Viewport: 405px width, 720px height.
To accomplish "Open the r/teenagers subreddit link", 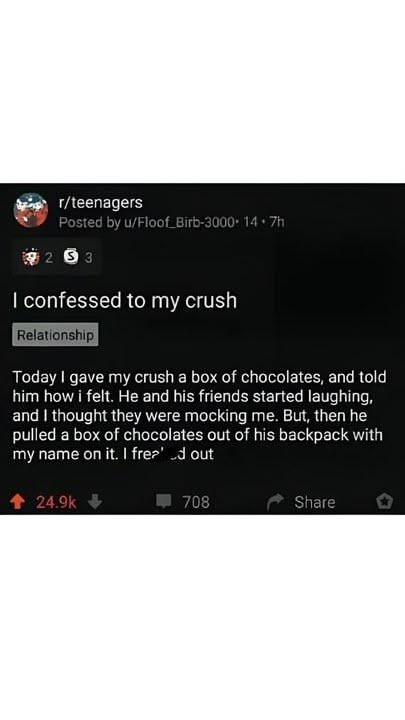I will pyautogui.click(x=101, y=202).
